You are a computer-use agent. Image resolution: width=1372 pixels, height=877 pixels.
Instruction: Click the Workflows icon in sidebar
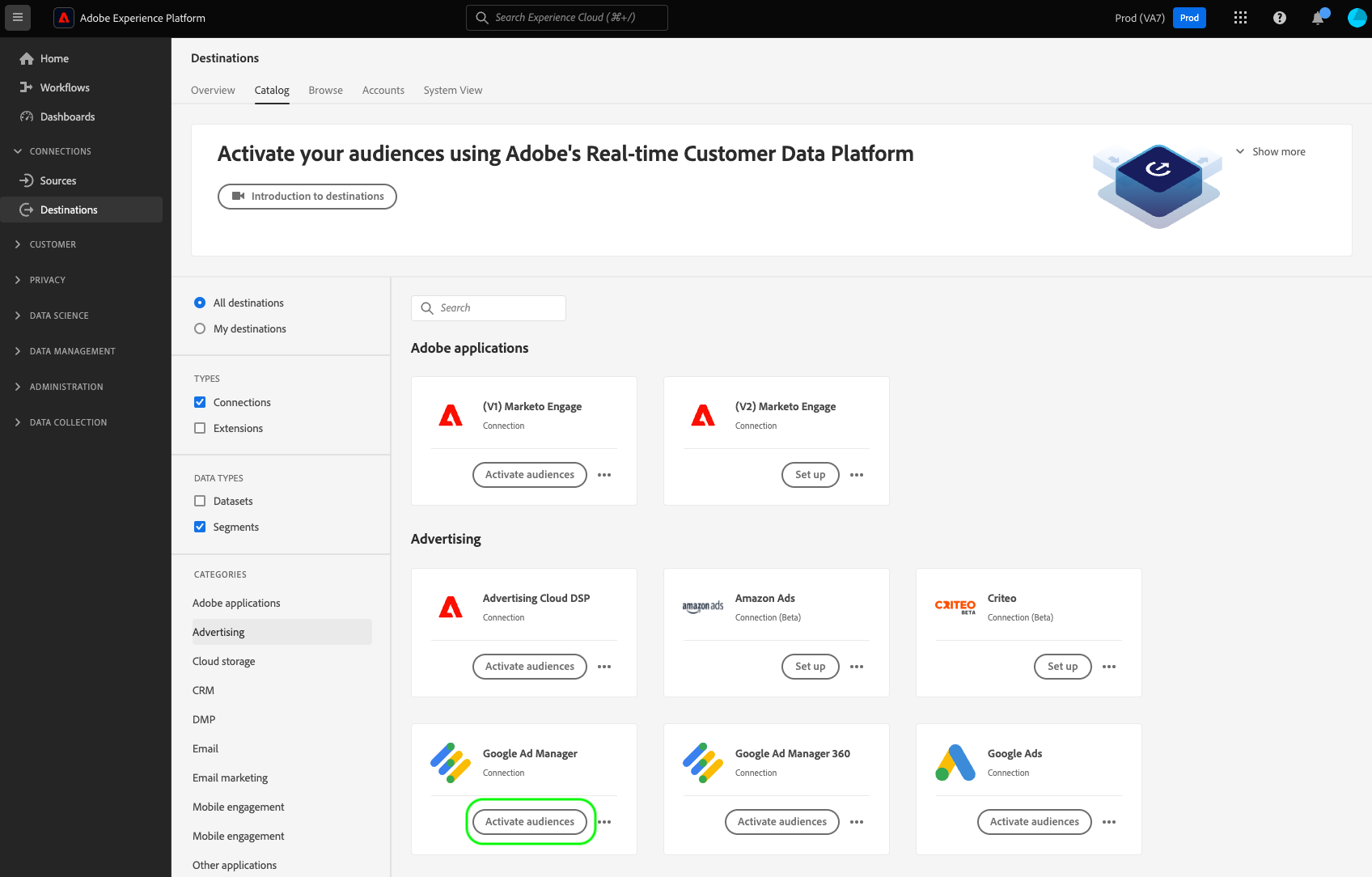pos(27,87)
